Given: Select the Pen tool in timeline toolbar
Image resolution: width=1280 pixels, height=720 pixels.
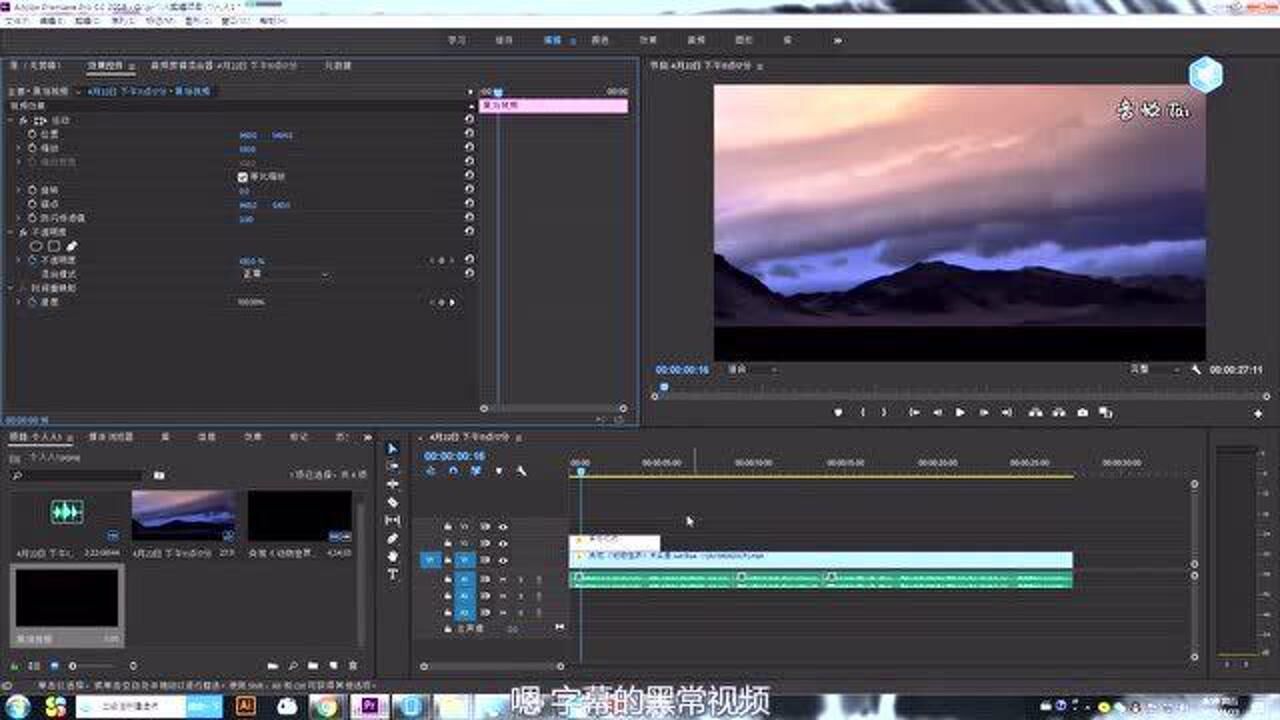Looking at the screenshot, I should click(392, 539).
